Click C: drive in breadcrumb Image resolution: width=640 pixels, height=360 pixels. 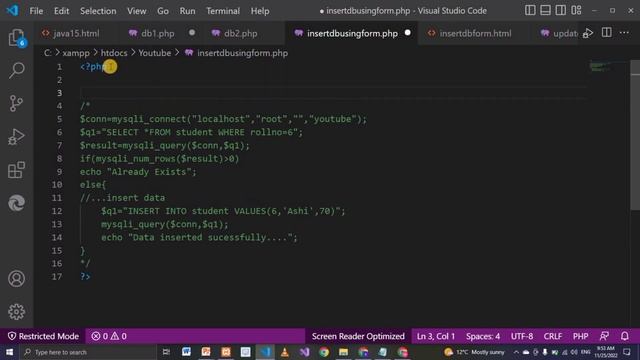point(47,53)
